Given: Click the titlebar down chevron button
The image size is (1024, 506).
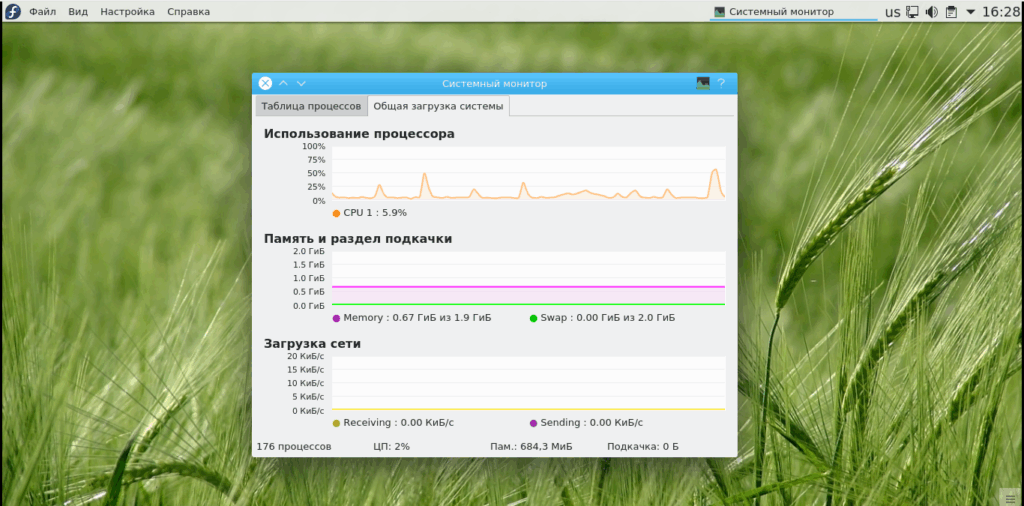Looking at the screenshot, I should (301, 84).
